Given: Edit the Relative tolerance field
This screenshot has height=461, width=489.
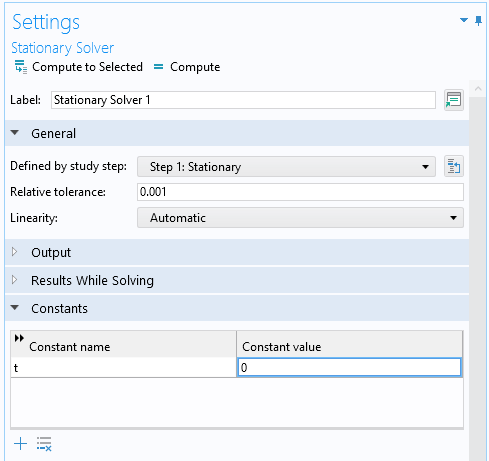Looking at the screenshot, I should pyautogui.click(x=300, y=192).
